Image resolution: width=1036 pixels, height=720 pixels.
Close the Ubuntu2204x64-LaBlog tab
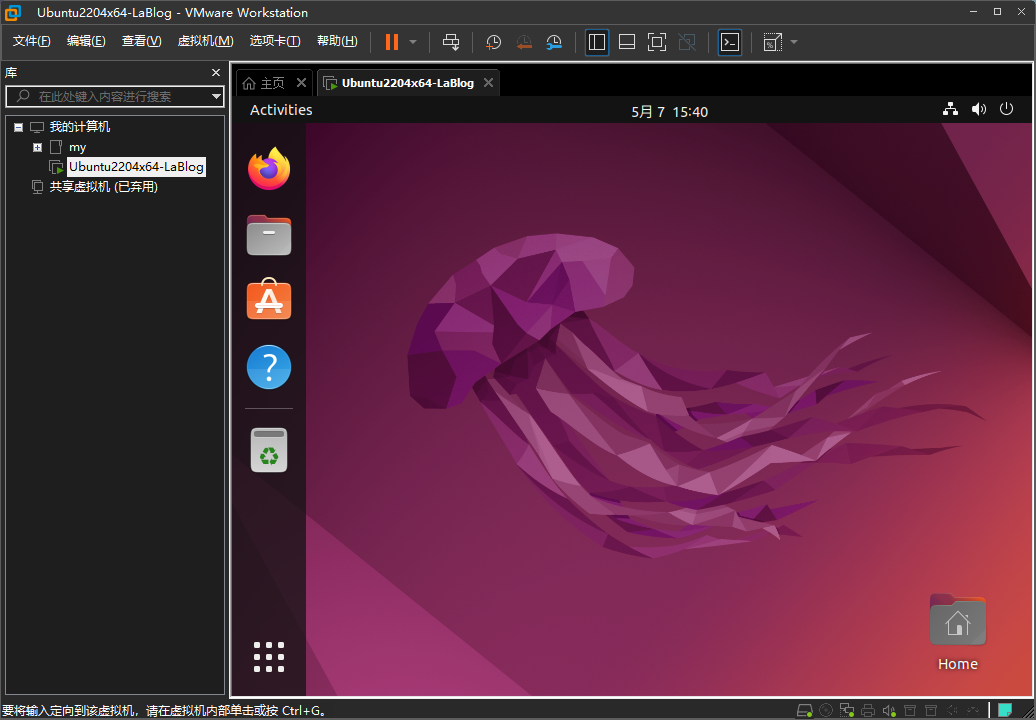point(488,83)
